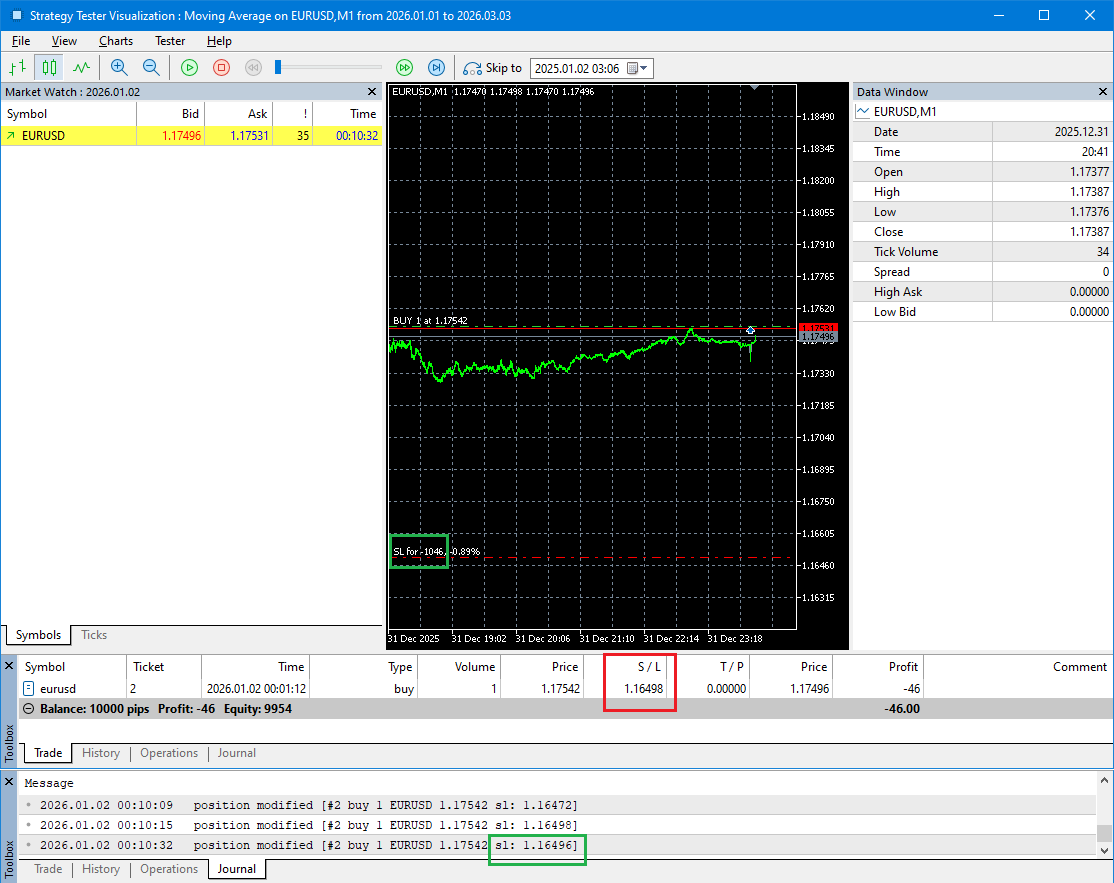1114x883 pixels.
Task: Zoom in on the chart
Action: click(119, 68)
